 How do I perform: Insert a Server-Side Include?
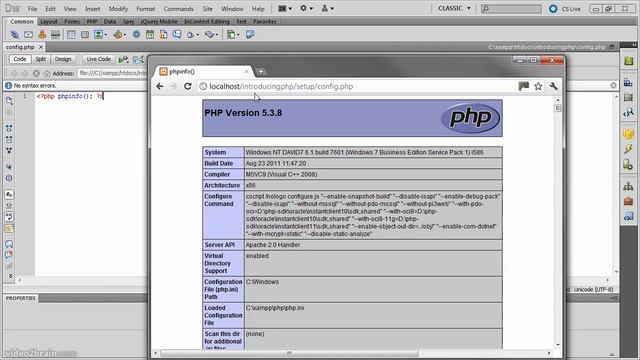pos(163,35)
